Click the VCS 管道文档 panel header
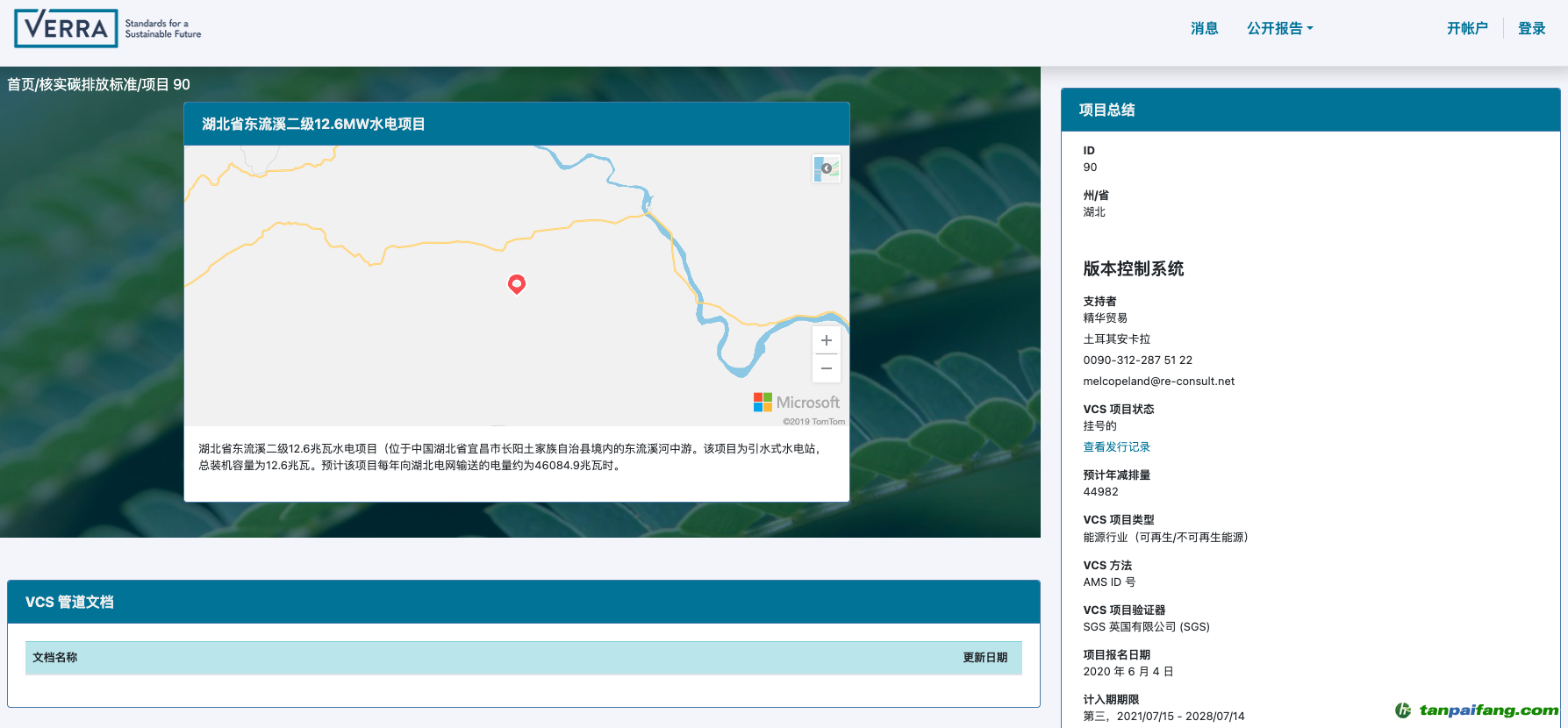Screen dimensions: 1568x728 pos(69,602)
